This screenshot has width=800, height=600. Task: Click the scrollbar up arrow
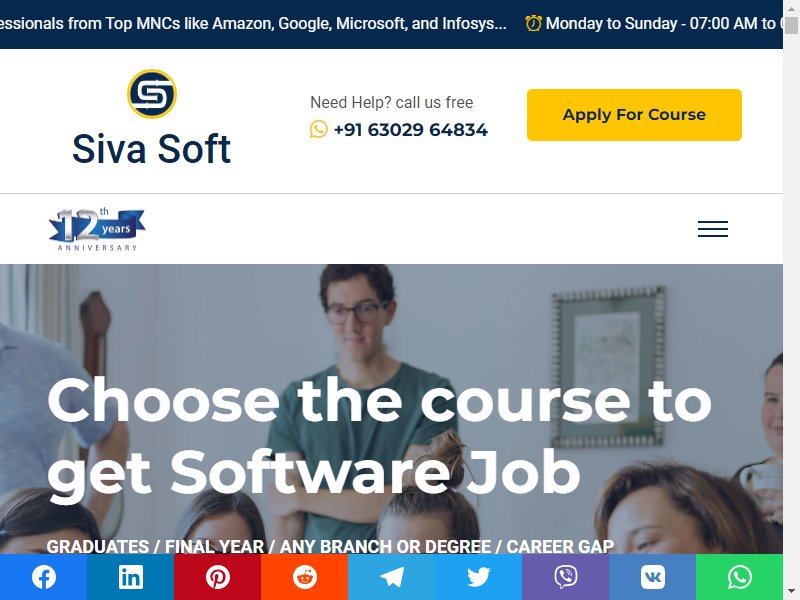(x=791, y=9)
